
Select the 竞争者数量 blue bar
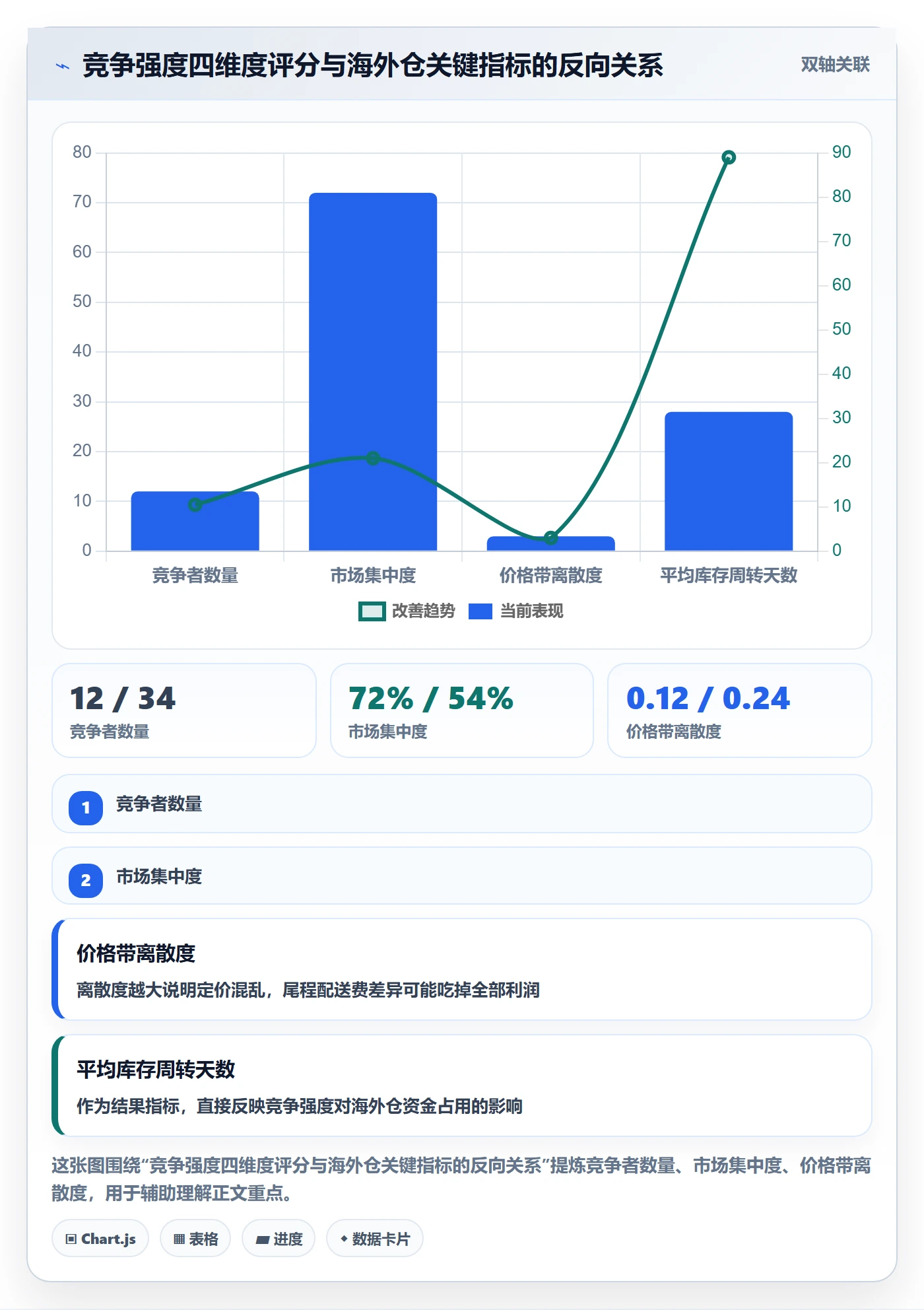[x=195, y=521]
